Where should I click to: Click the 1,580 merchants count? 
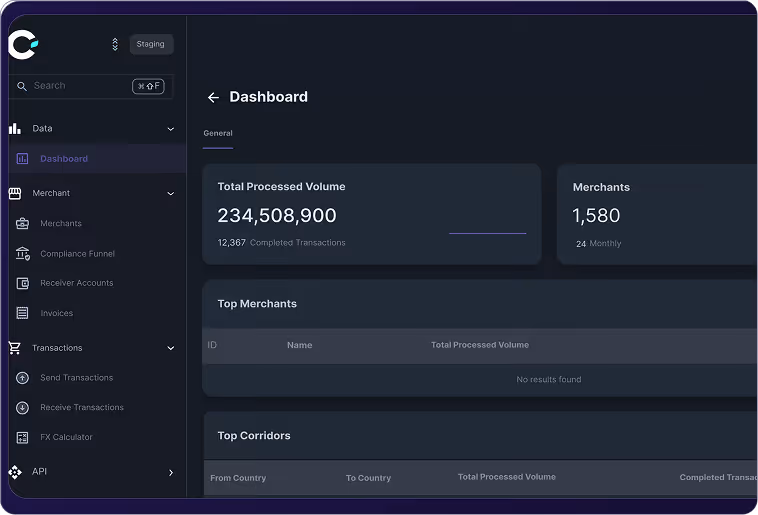pos(596,216)
